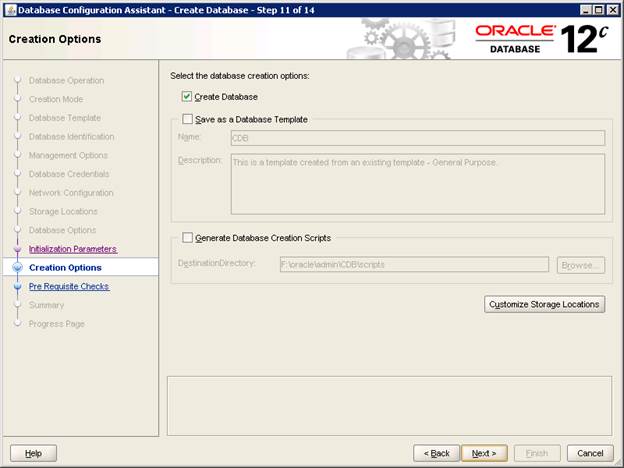Go to the Pre Requisite Checks step
624x468 pixels.
tap(69, 287)
